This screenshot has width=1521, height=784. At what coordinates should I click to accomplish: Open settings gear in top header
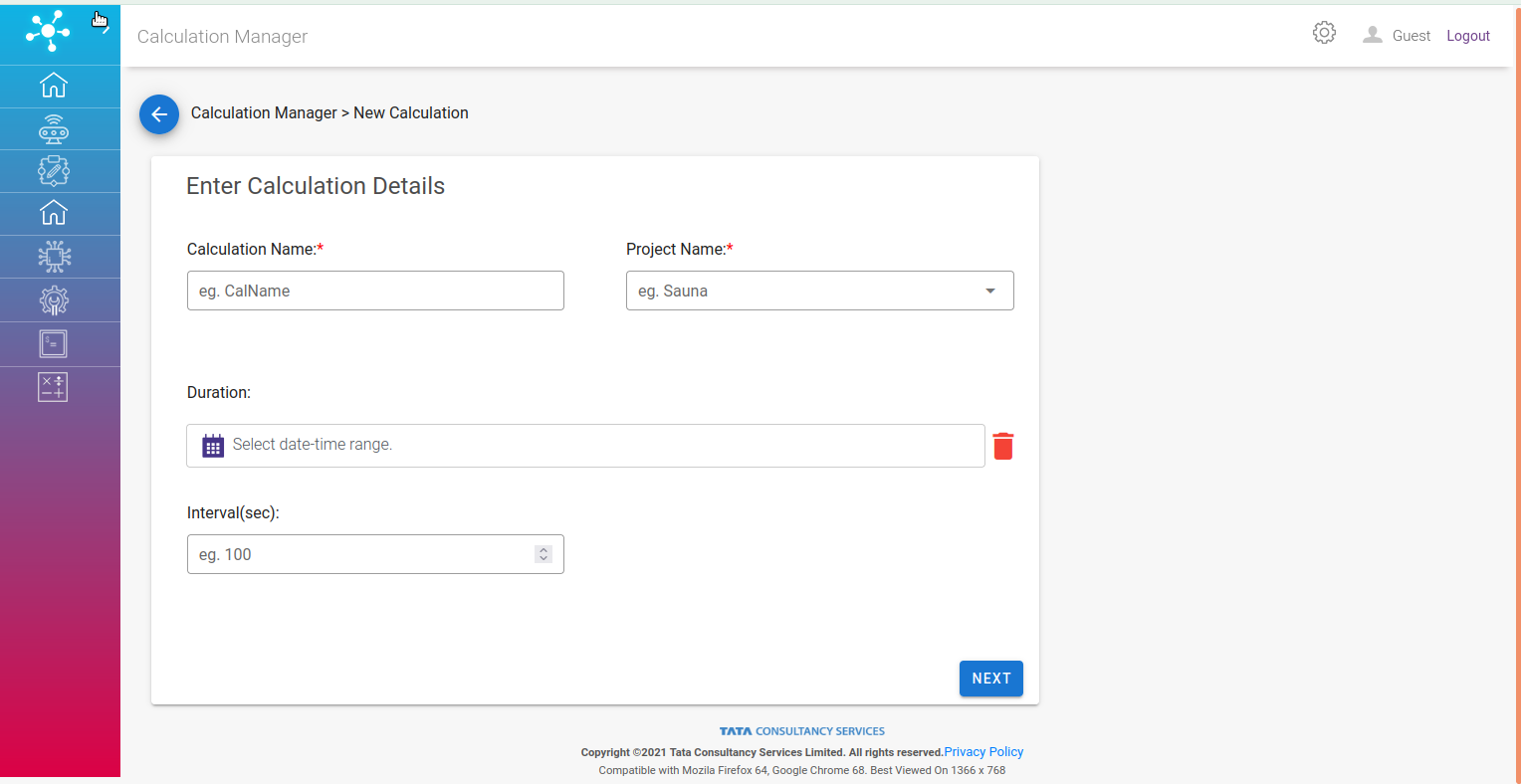pos(1324,33)
